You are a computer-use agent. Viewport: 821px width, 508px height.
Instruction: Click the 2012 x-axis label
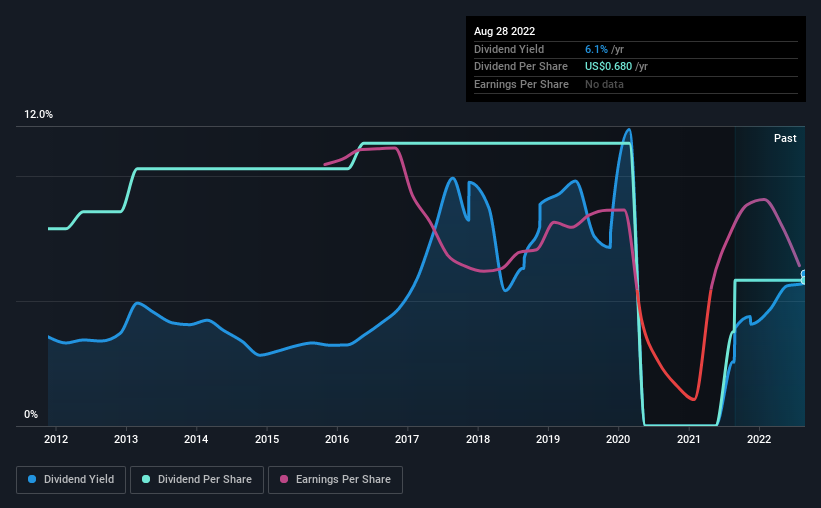[x=56, y=439]
